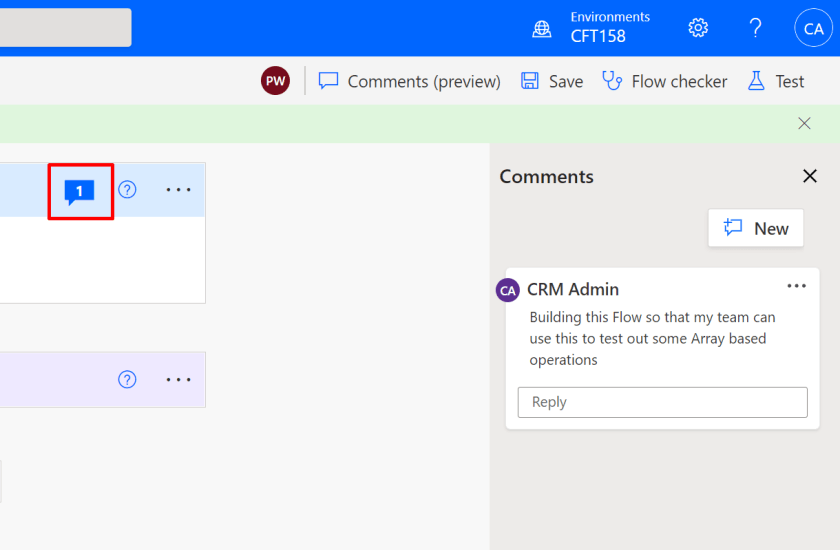Run Flow checker from the toolbar
This screenshot has width=840, height=550.
[x=665, y=81]
